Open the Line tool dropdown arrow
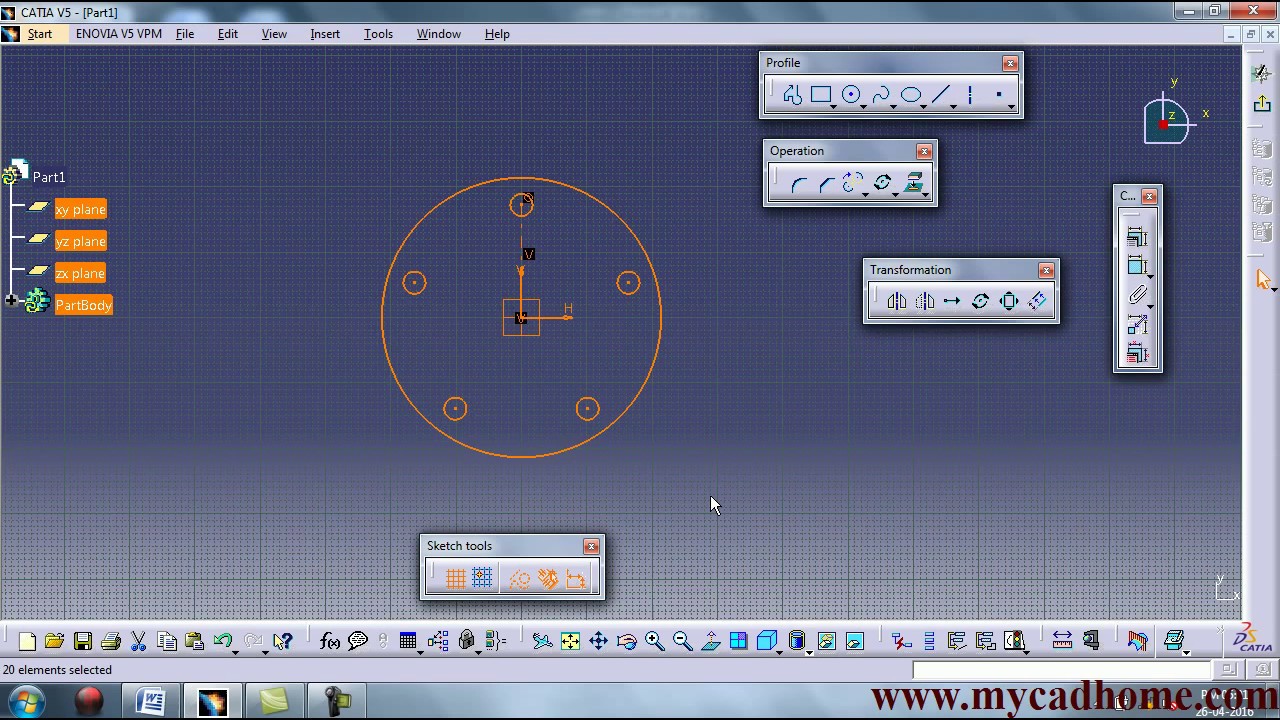 pyautogui.click(x=953, y=106)
